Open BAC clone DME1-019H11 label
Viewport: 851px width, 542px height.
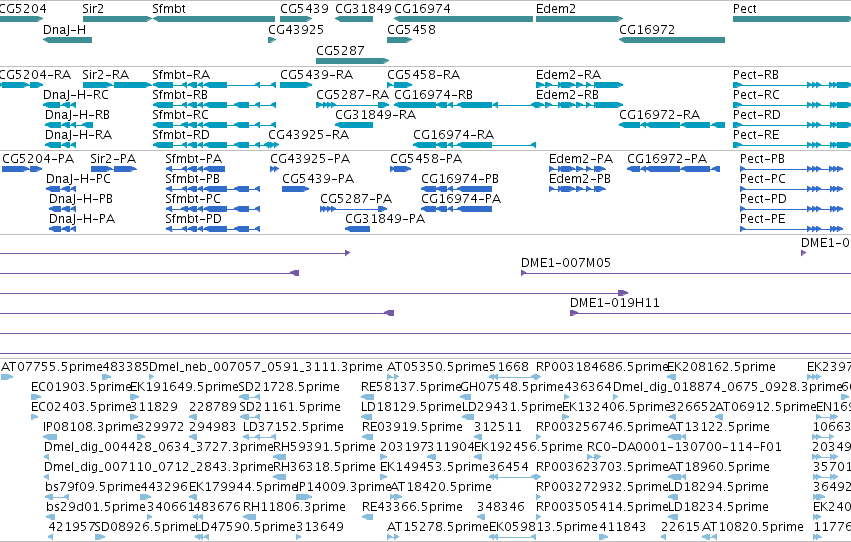click(615, 303)
